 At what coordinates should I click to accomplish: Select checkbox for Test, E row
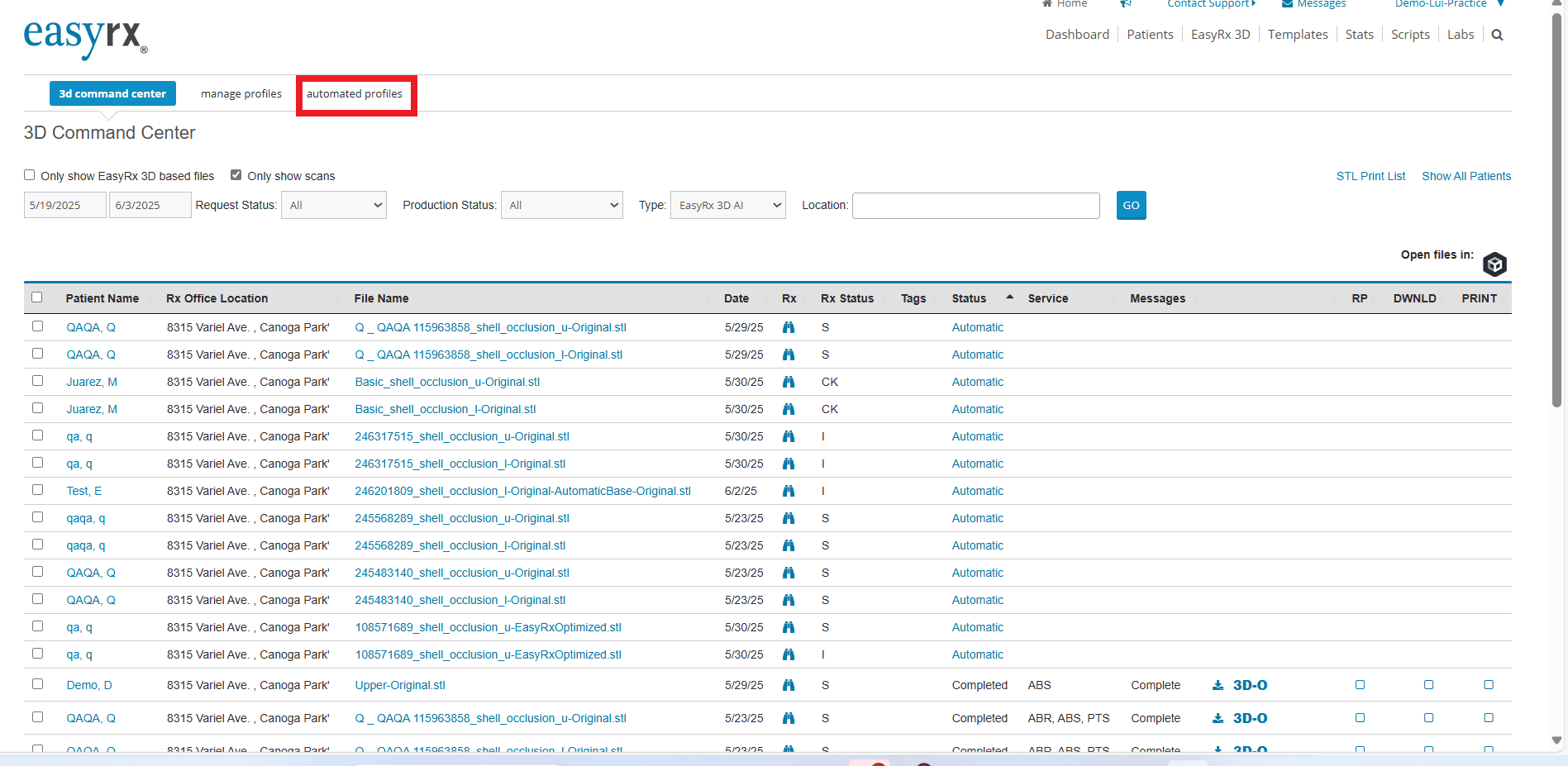click(x=37, y=490)
